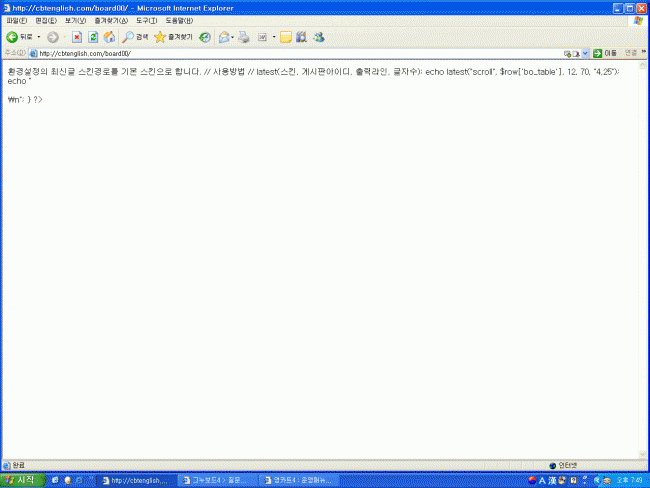The height and width of the screenshot is (488, 650).
Task: Open the Mail toolbar icon
Action: click(224, 37)
